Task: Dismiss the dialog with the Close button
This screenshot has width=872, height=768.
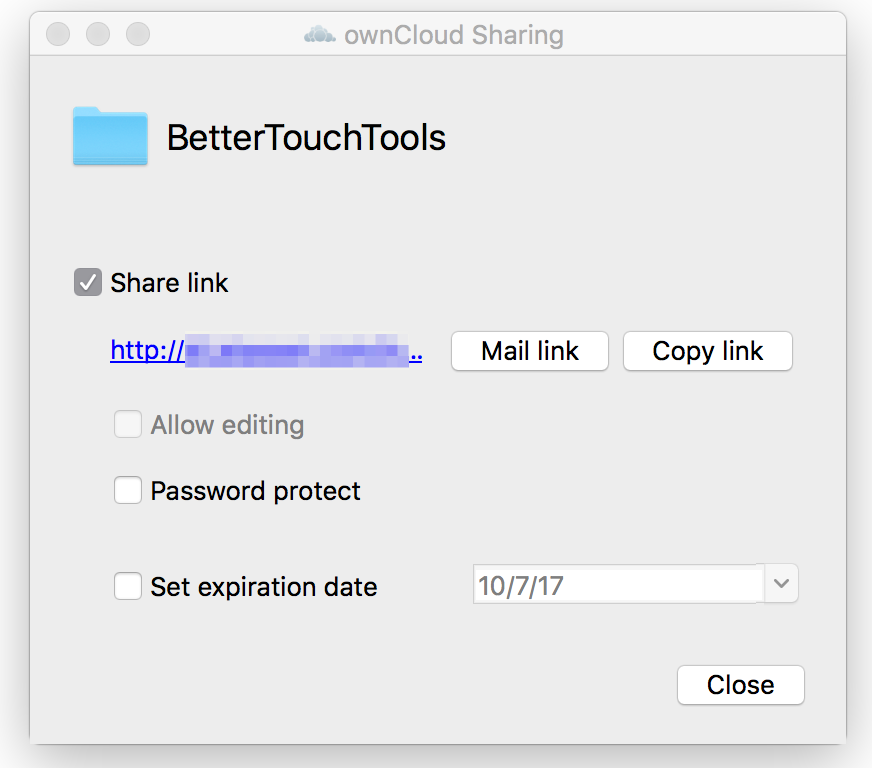Action: click(x=741, y=685)
